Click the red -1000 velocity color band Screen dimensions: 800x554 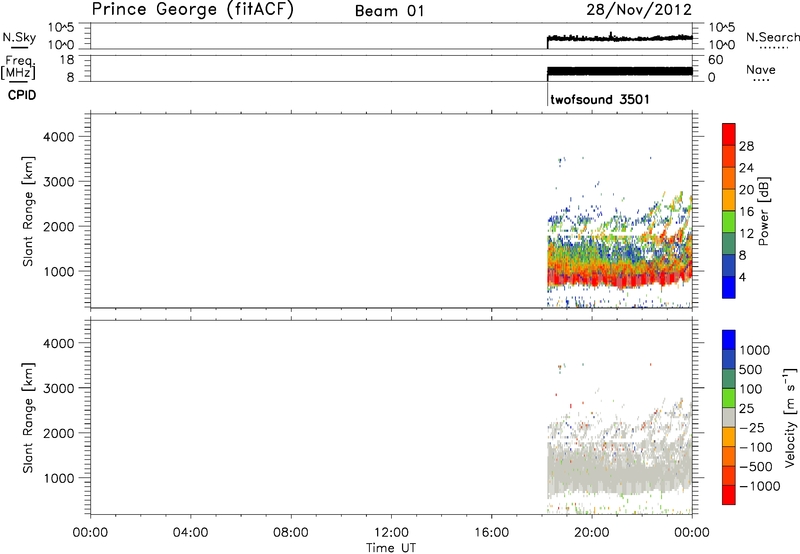click(x=729, y=495)
